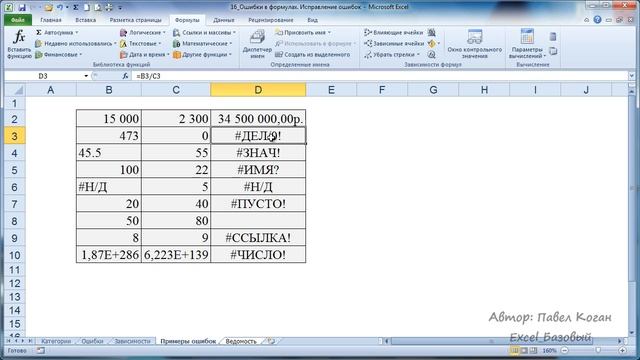Click the Excel Help question mark icon
The width and height of the screenshot is (640, 360).
click(x=597, y=20)
